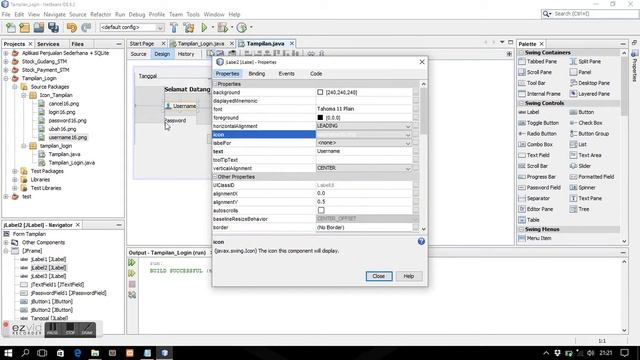
Task: Click the Redo toolbar icon
Action: tap(86, 27)
